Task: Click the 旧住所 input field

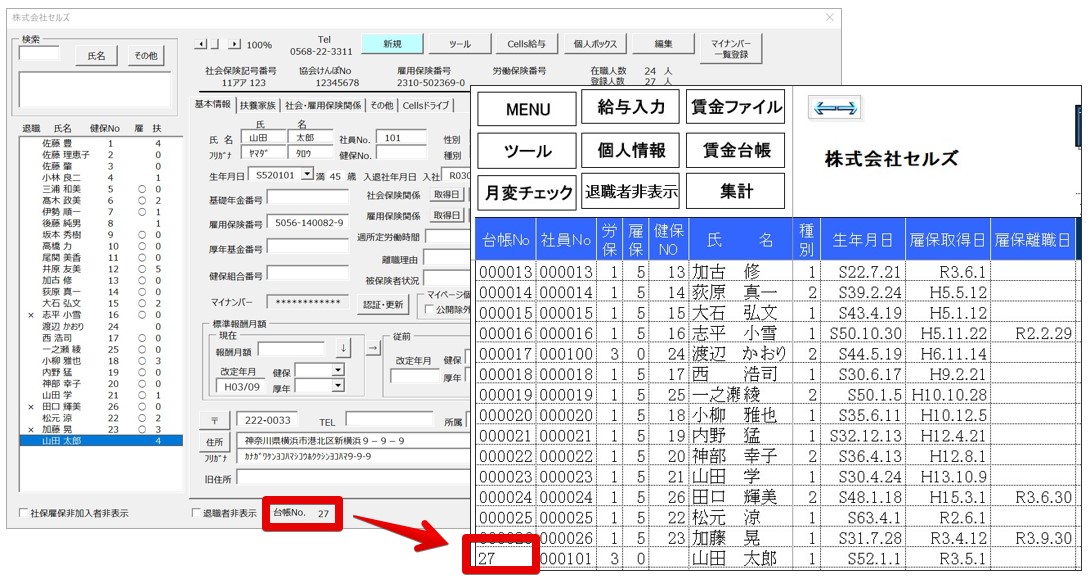Action: point(353,477)
